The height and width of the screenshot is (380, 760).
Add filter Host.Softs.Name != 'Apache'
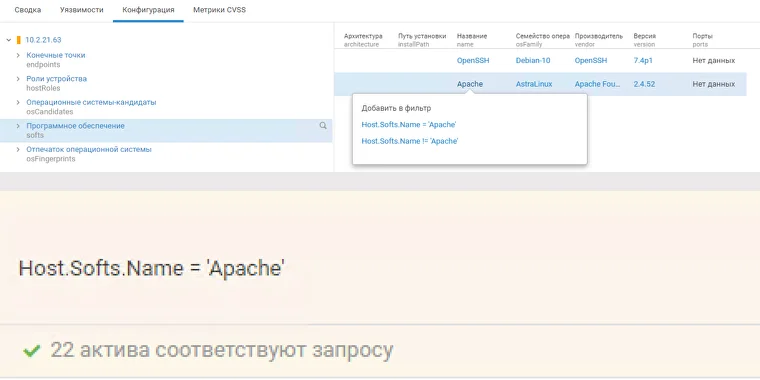pos(410,141)
